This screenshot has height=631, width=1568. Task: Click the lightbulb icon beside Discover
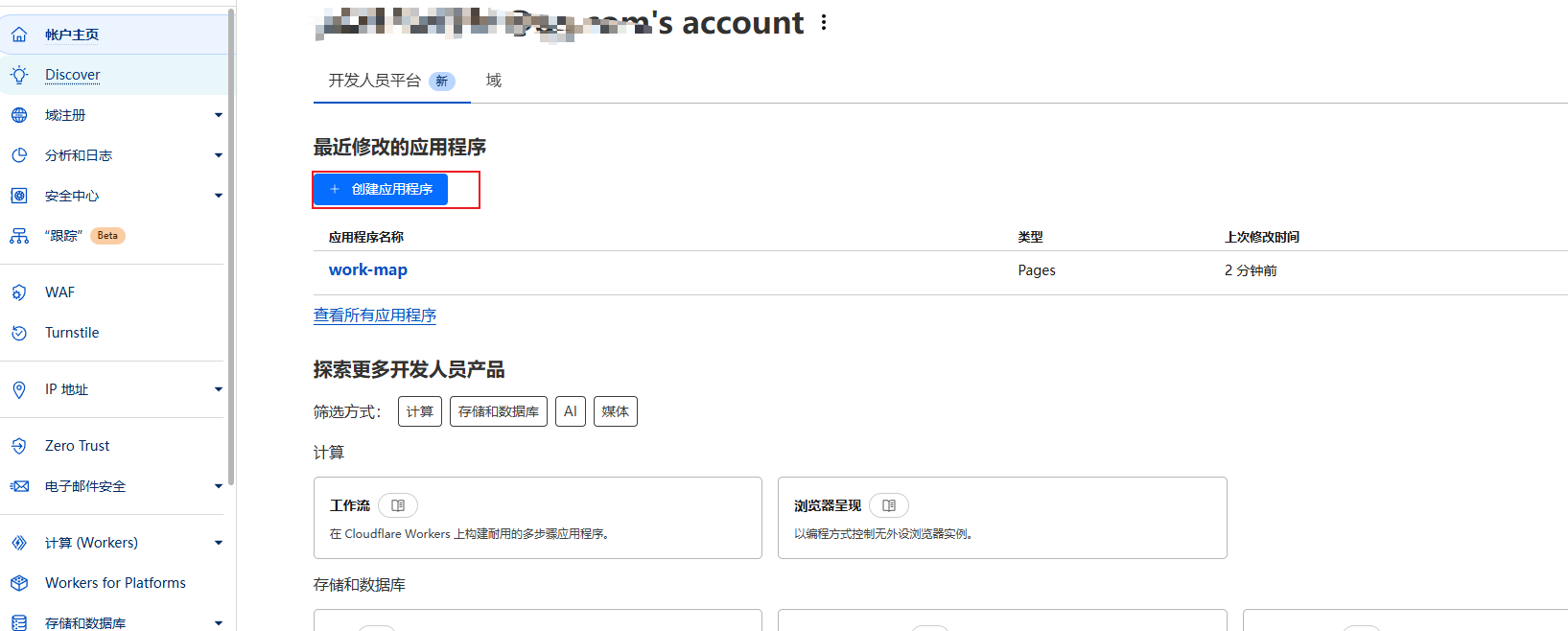tap(19, 75)
